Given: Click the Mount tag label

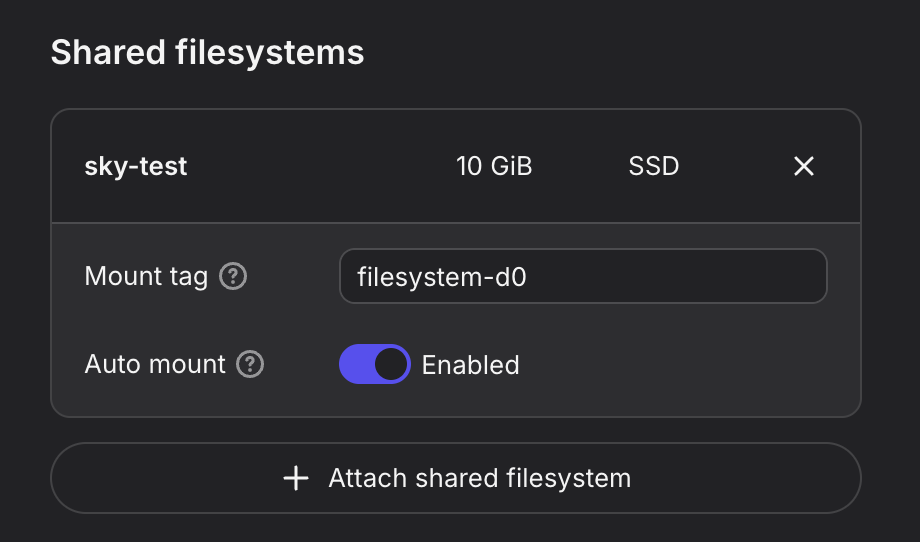Looking at the screenshot, I should click(x=146, y=276).
